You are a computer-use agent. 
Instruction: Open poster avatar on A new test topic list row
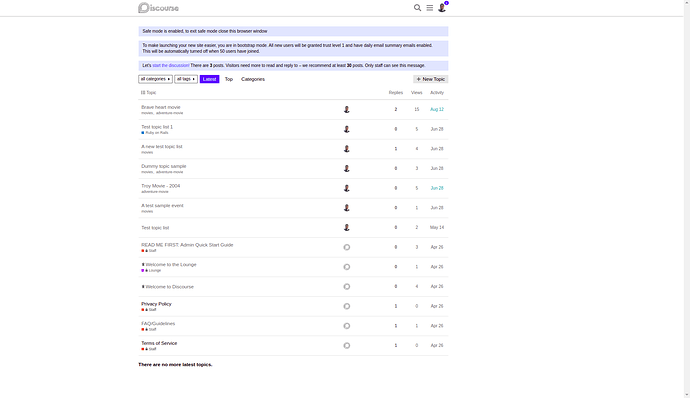(x=347, y=149)
